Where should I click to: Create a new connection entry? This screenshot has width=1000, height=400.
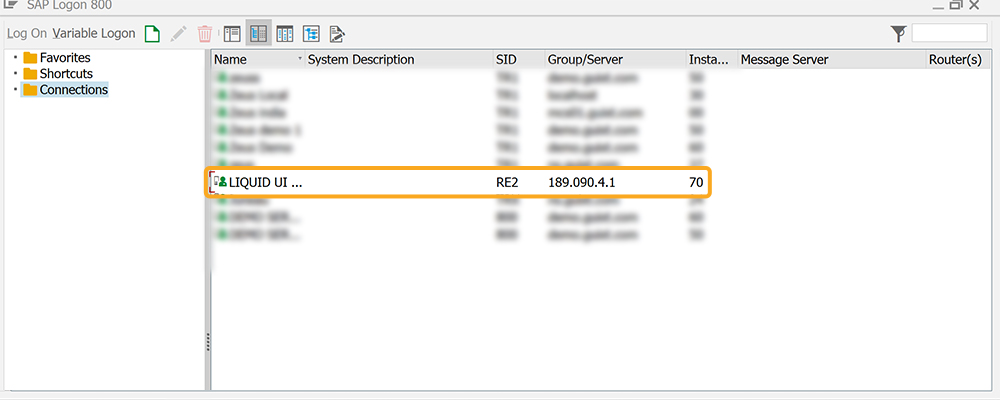click(x=152, y=34)
